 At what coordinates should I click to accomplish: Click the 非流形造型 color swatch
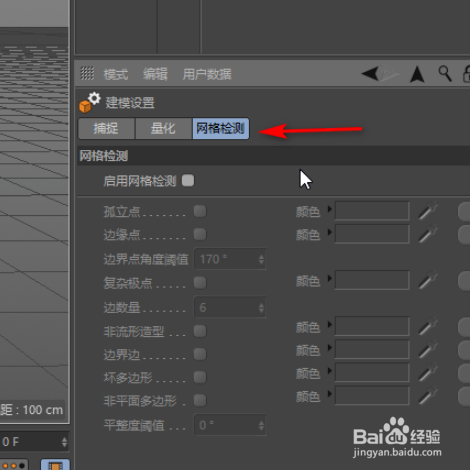(x=372, y=326)
